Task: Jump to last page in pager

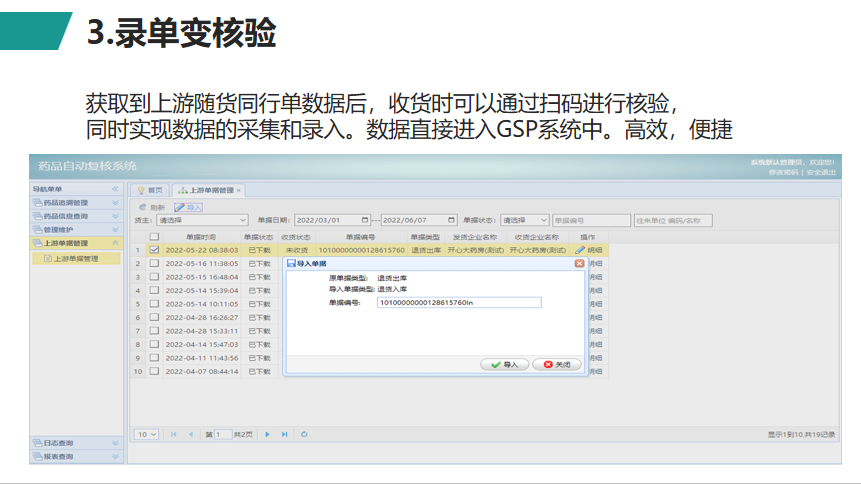Action: [x=284, y=434]
